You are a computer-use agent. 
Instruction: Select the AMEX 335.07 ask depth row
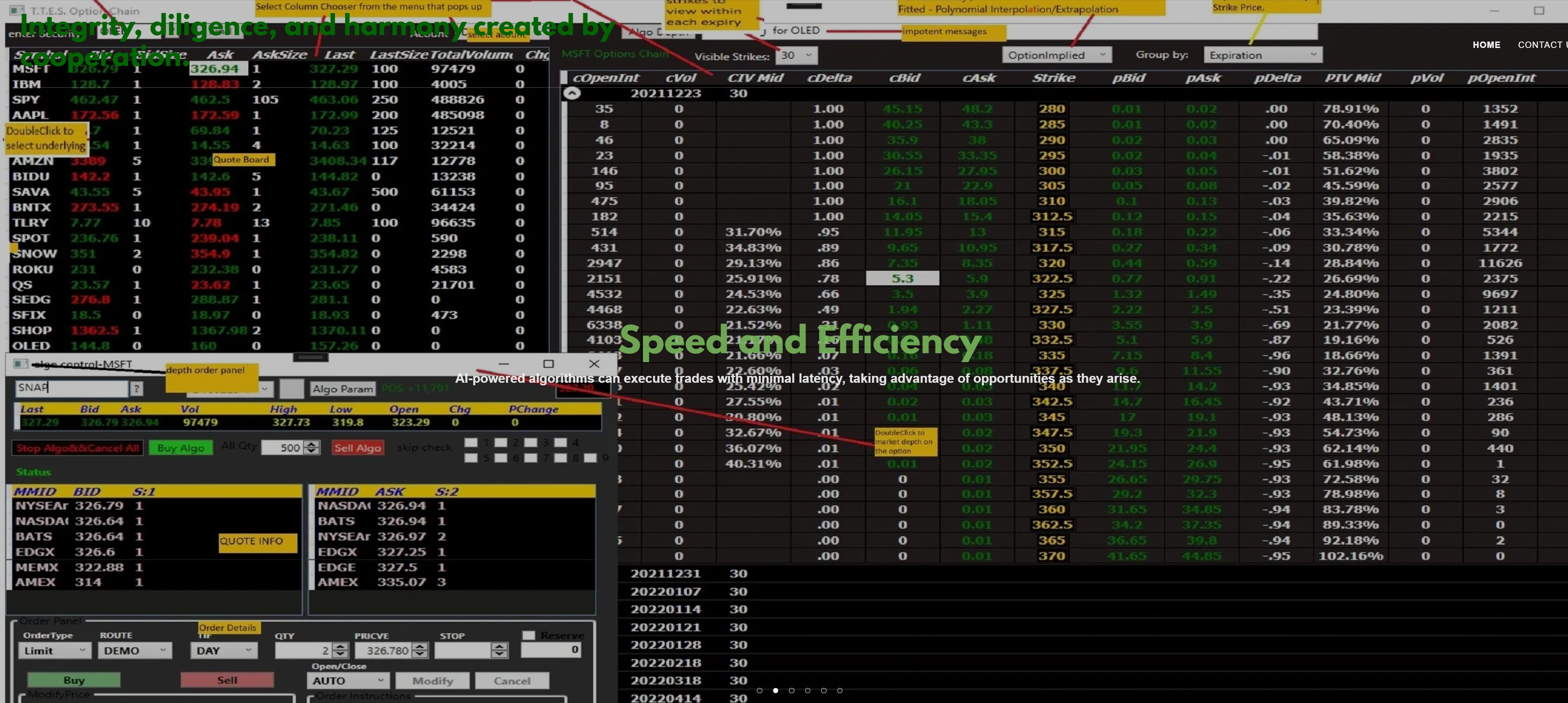click(x=455, y=582)
